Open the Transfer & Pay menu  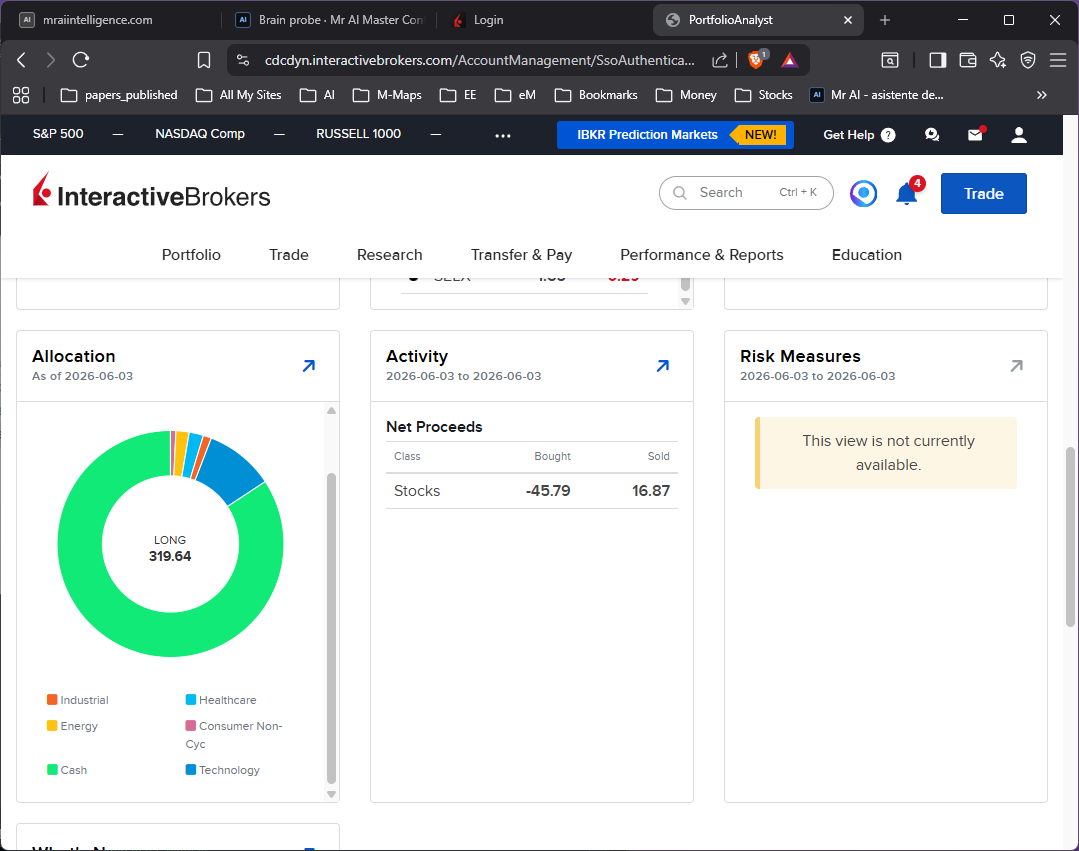point(522,255)
